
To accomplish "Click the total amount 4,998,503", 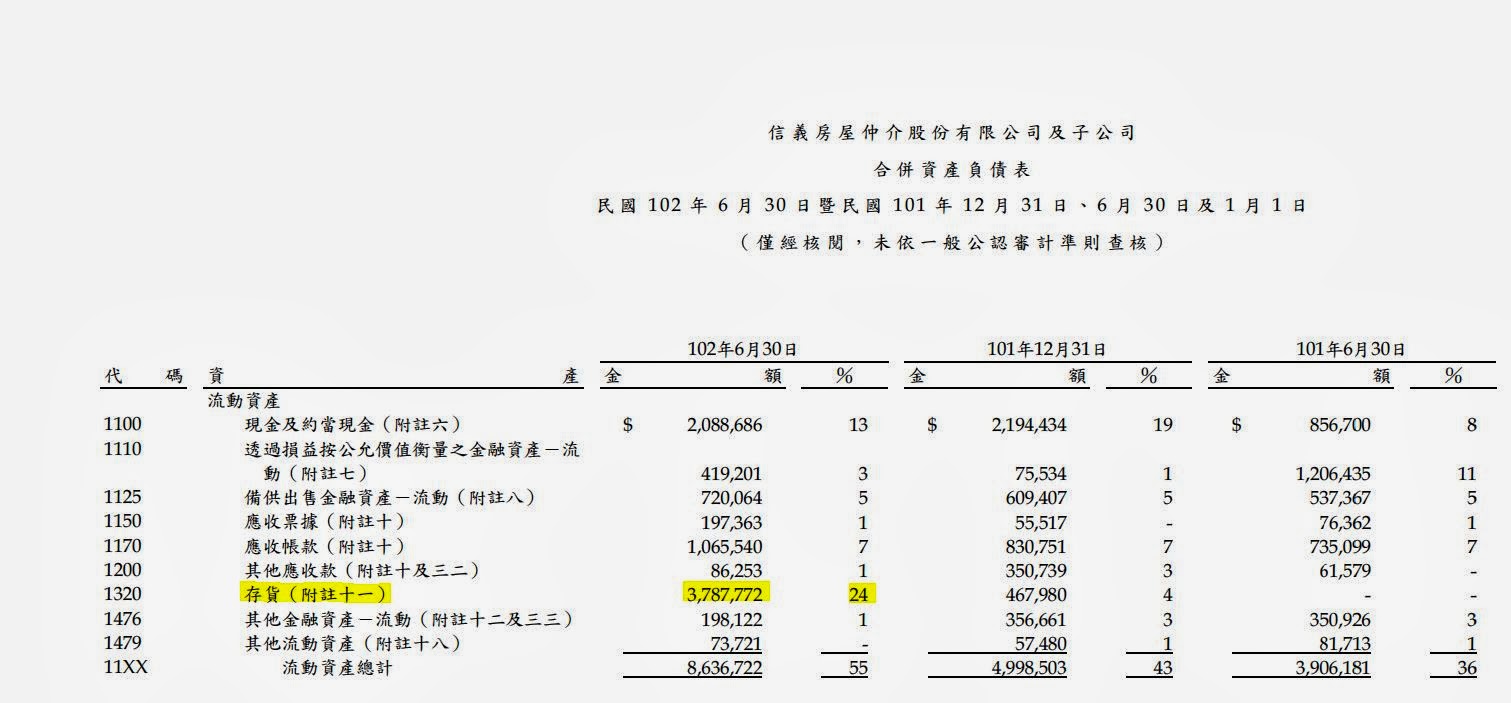I will pos(1028,667).
